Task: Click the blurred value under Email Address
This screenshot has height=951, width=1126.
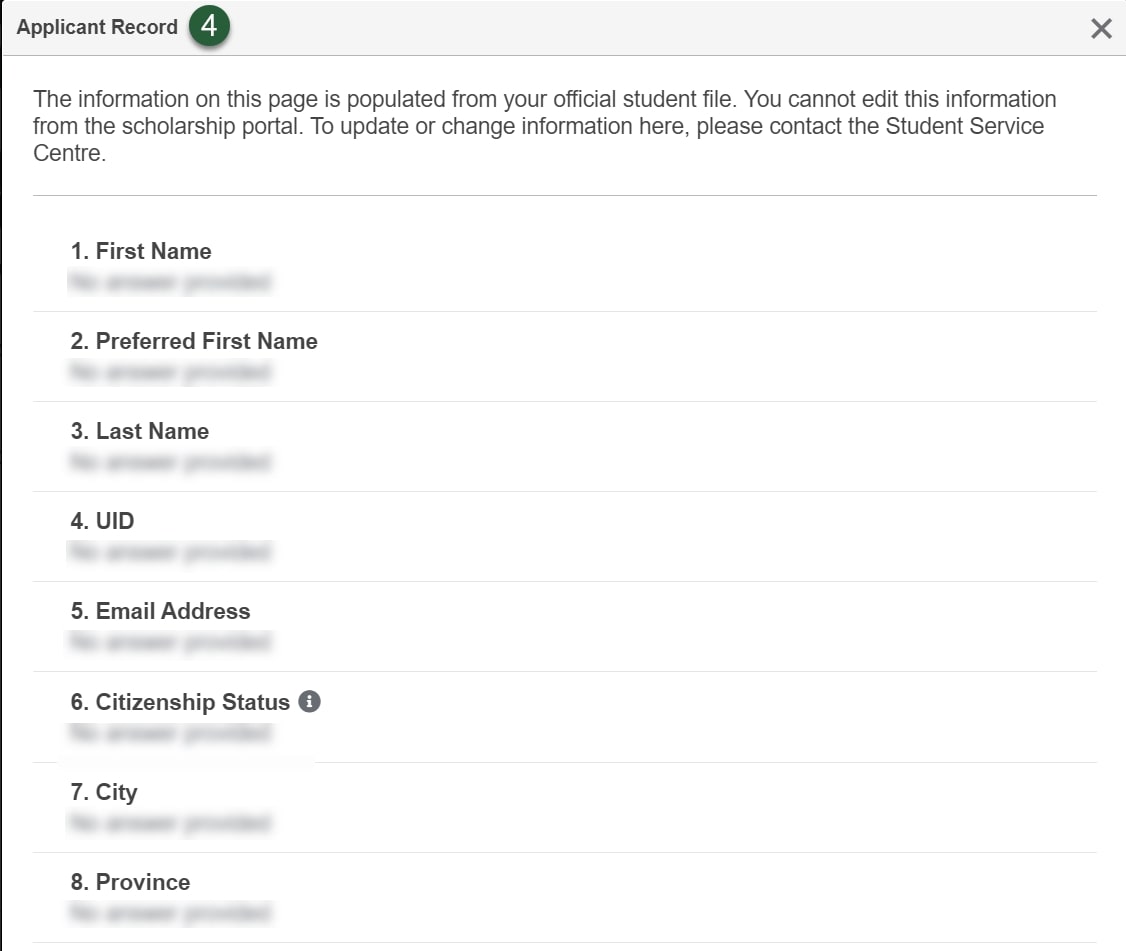Action: coord(170,642)
